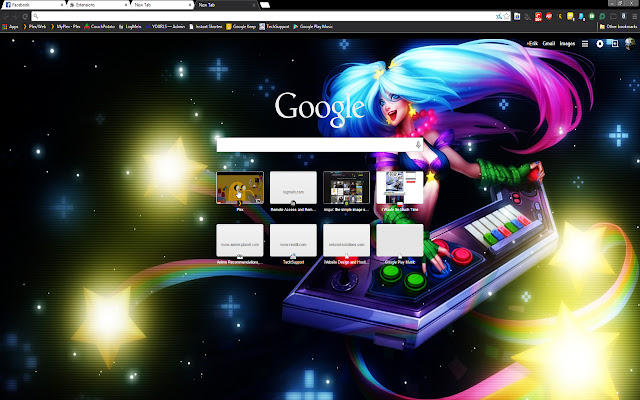The width and height of the screenshot is (640, 400).
Task: Open the reddit TechSupport thumbnail
Action: click(x=293, y=240)
